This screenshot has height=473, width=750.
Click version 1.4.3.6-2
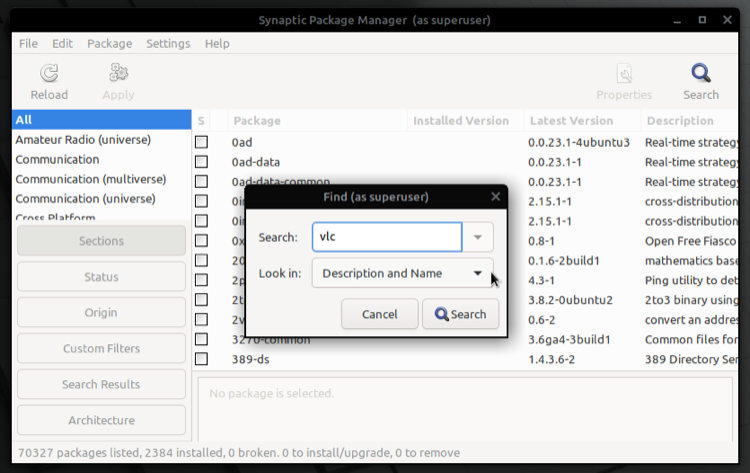[x=551, y=359]
